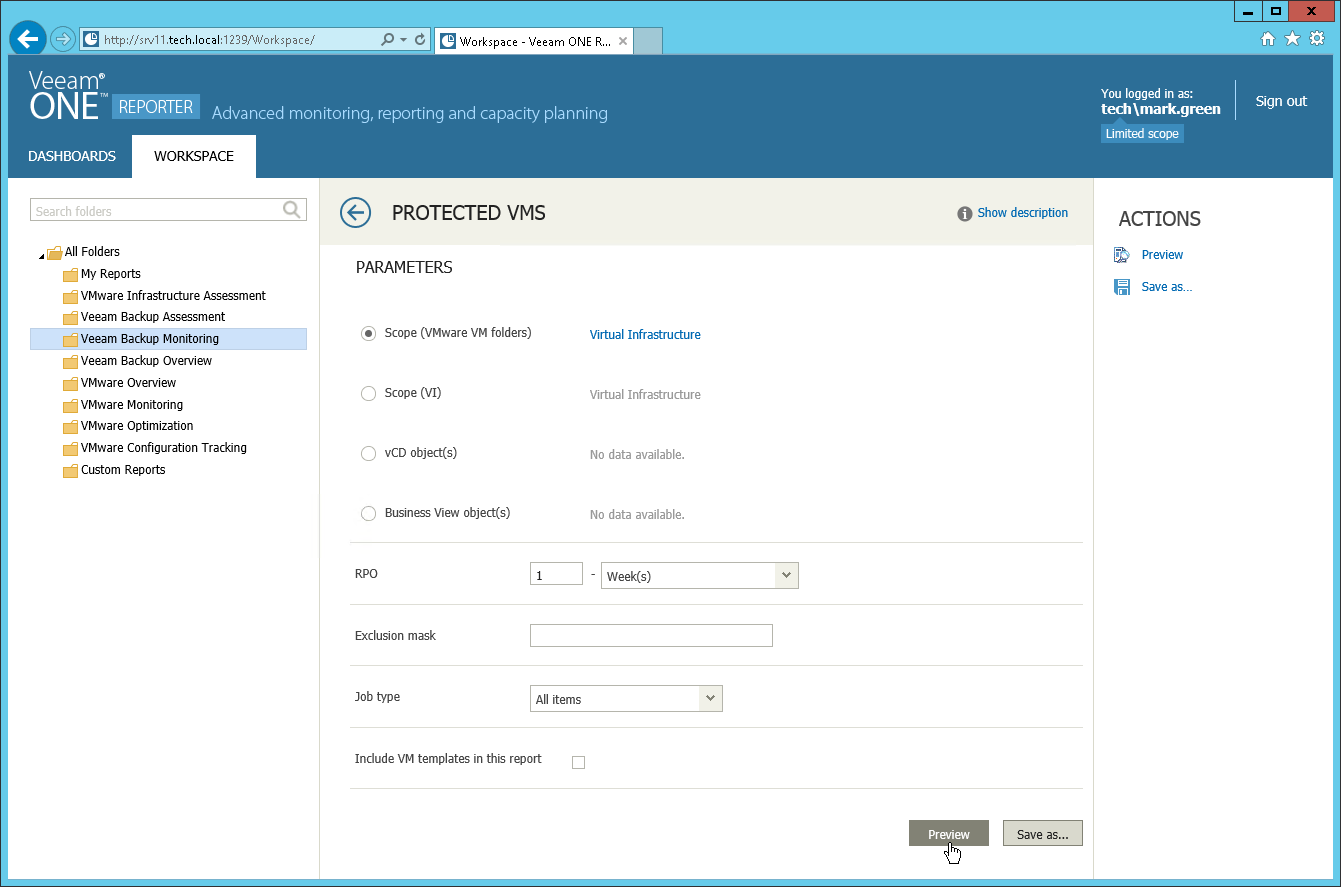
Task: Open the address bar dropdown arrow
Action: (x=403, y=40)
